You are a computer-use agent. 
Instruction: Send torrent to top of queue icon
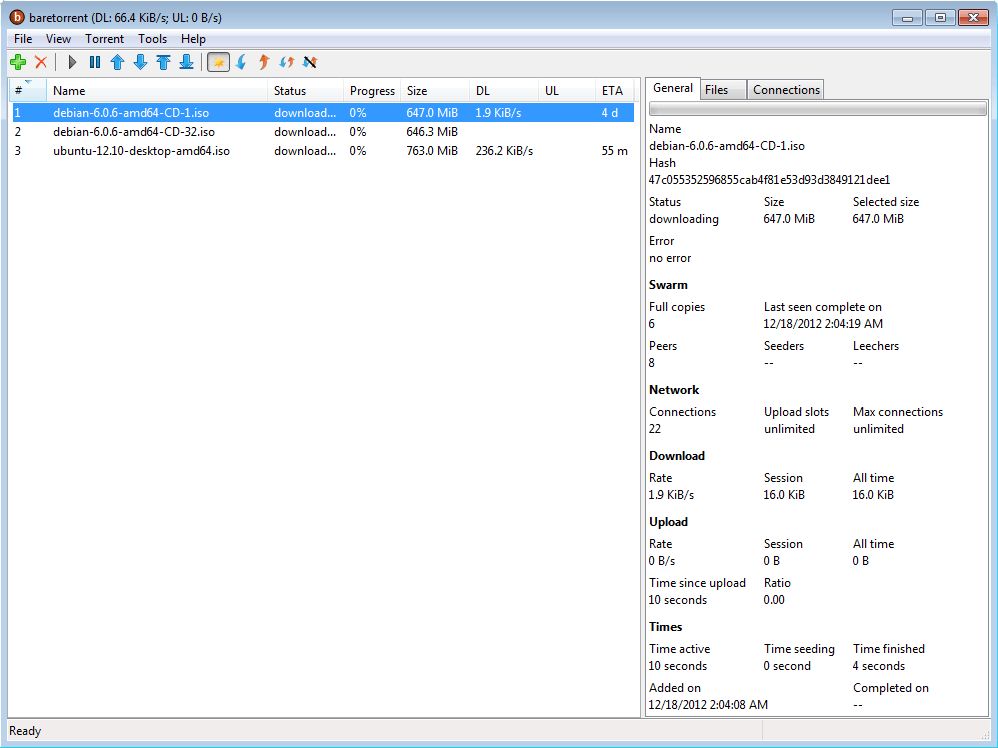pyautogui.click(x=163, y=62)
